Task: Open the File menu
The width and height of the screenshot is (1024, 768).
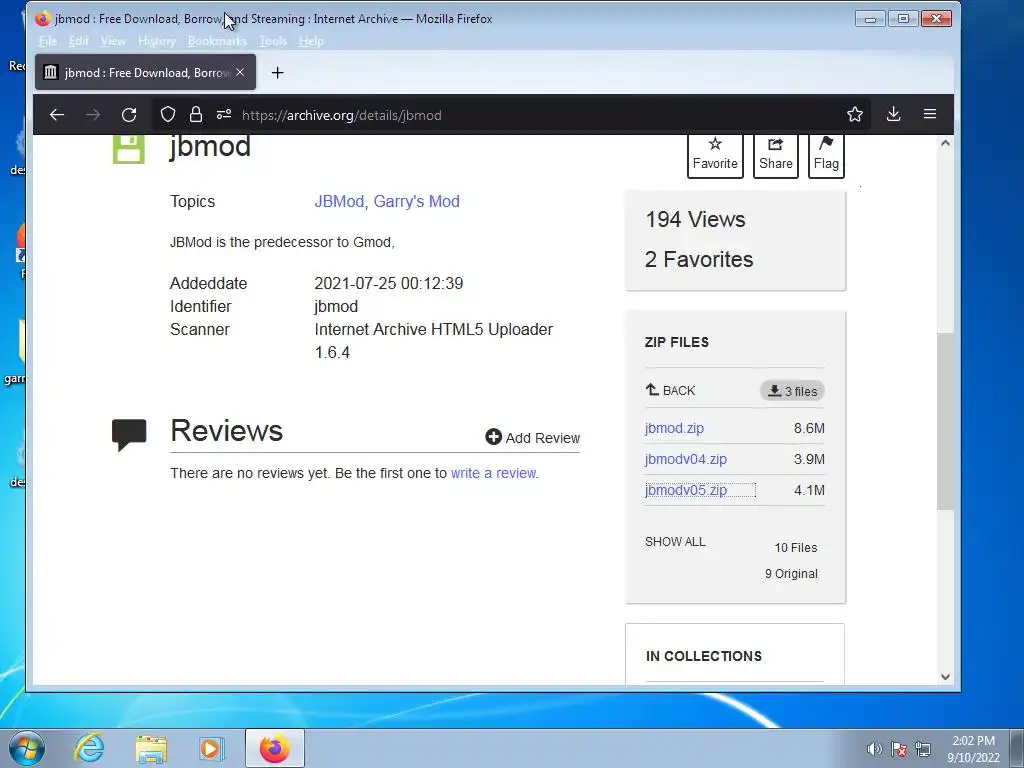Action: click(x=48, y=41)
